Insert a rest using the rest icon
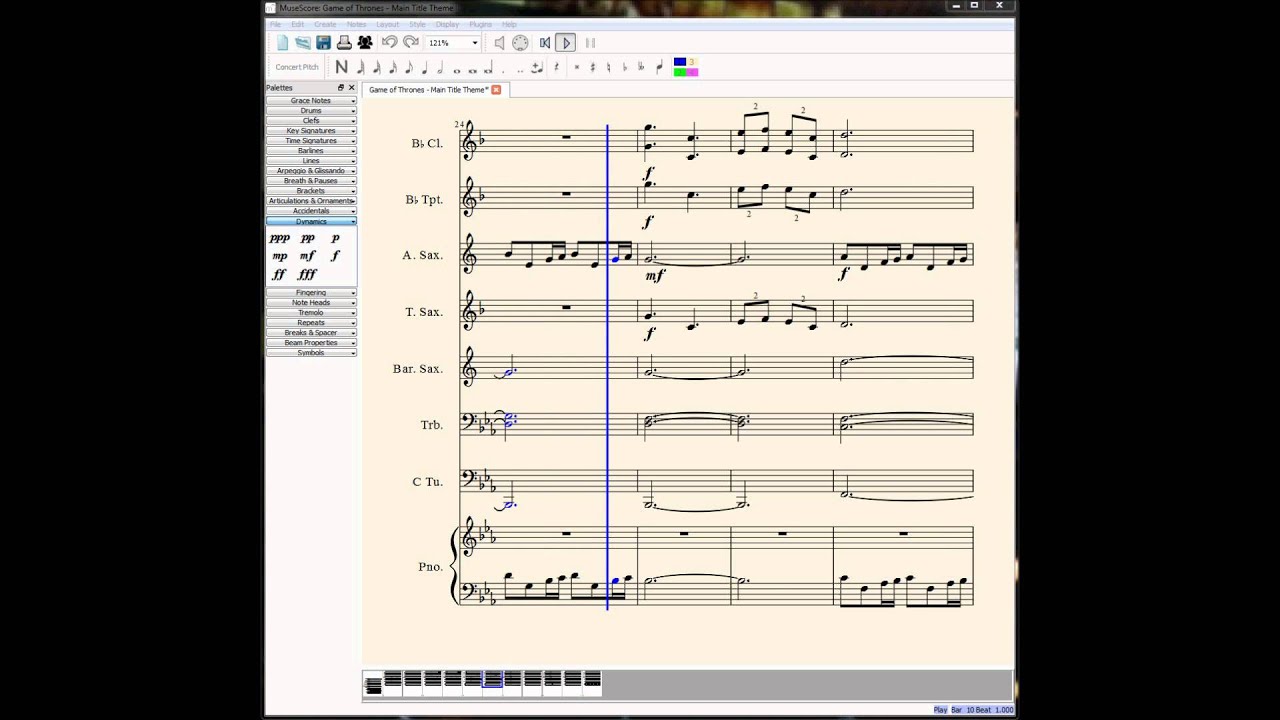 pos(556,68)
